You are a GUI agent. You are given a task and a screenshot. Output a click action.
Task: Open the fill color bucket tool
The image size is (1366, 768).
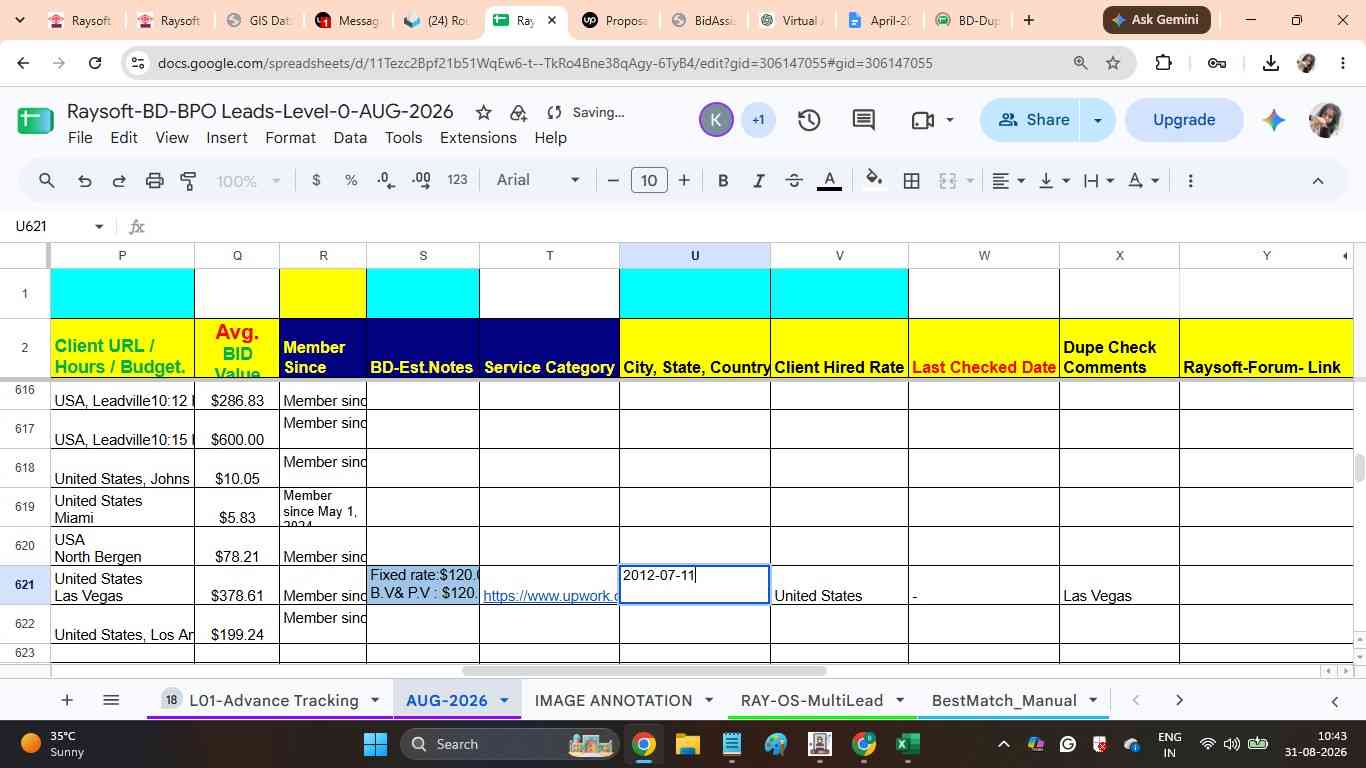click(874, 180)
